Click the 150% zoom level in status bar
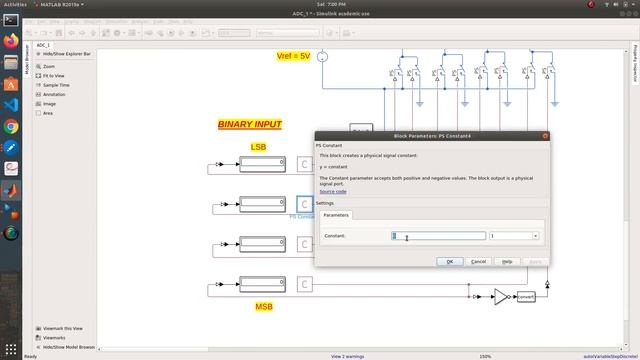Viewport: 640px width, 360px height. 485,356
